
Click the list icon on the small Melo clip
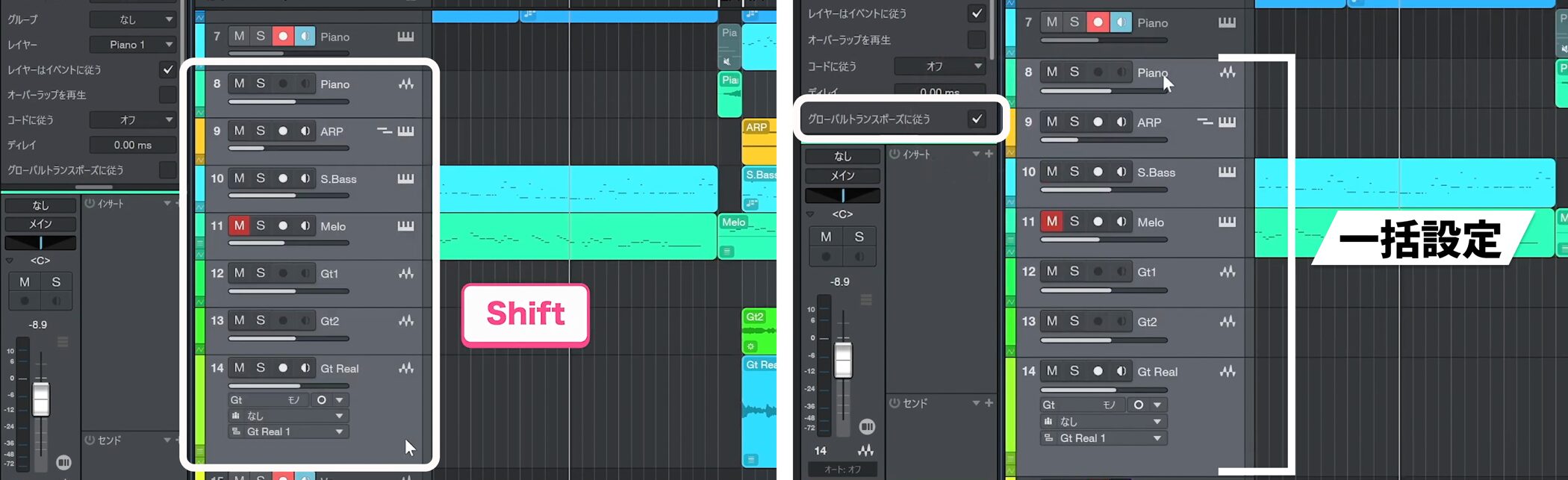pos(727,252)
